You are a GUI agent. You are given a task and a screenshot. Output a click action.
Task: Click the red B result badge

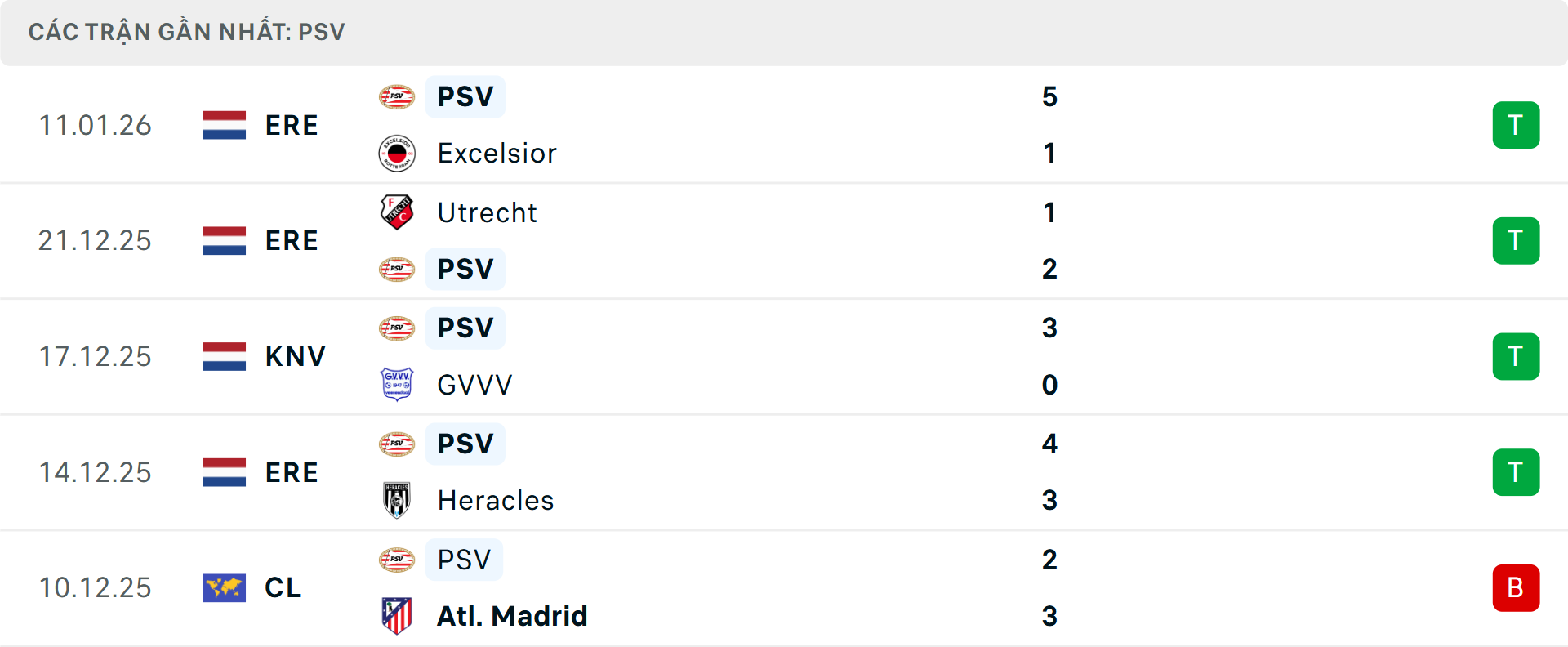pos(1516,587)
